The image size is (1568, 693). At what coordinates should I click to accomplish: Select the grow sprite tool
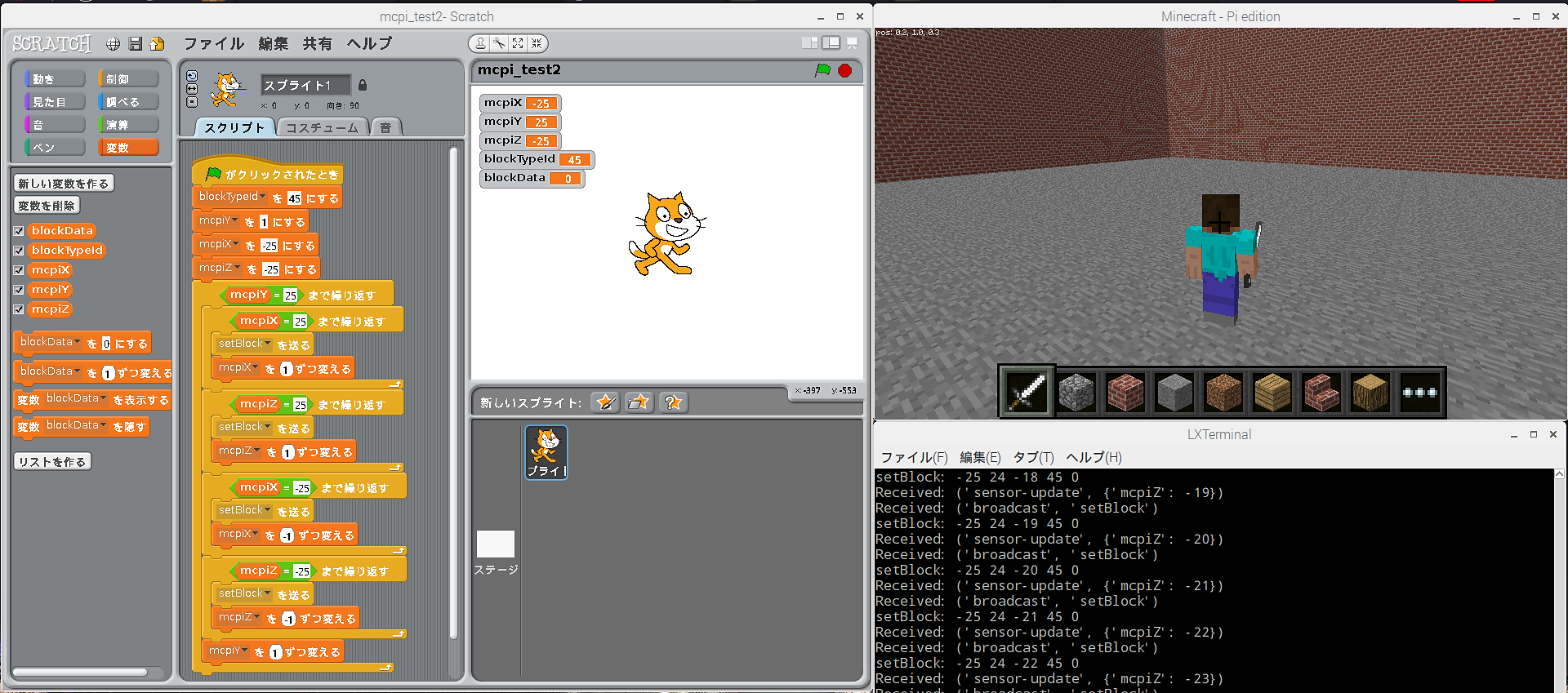tap(518, 43)
